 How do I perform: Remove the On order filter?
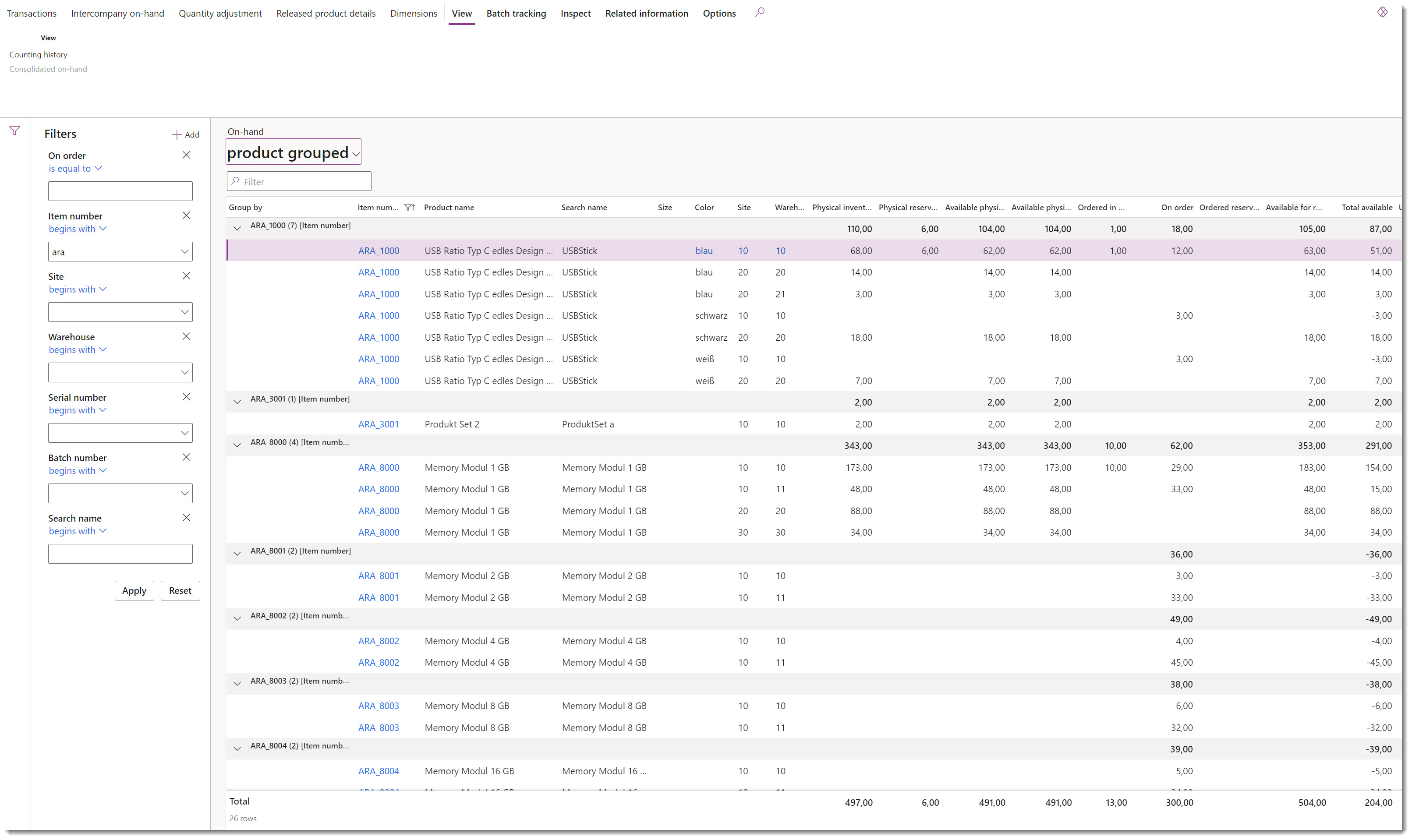187,155
